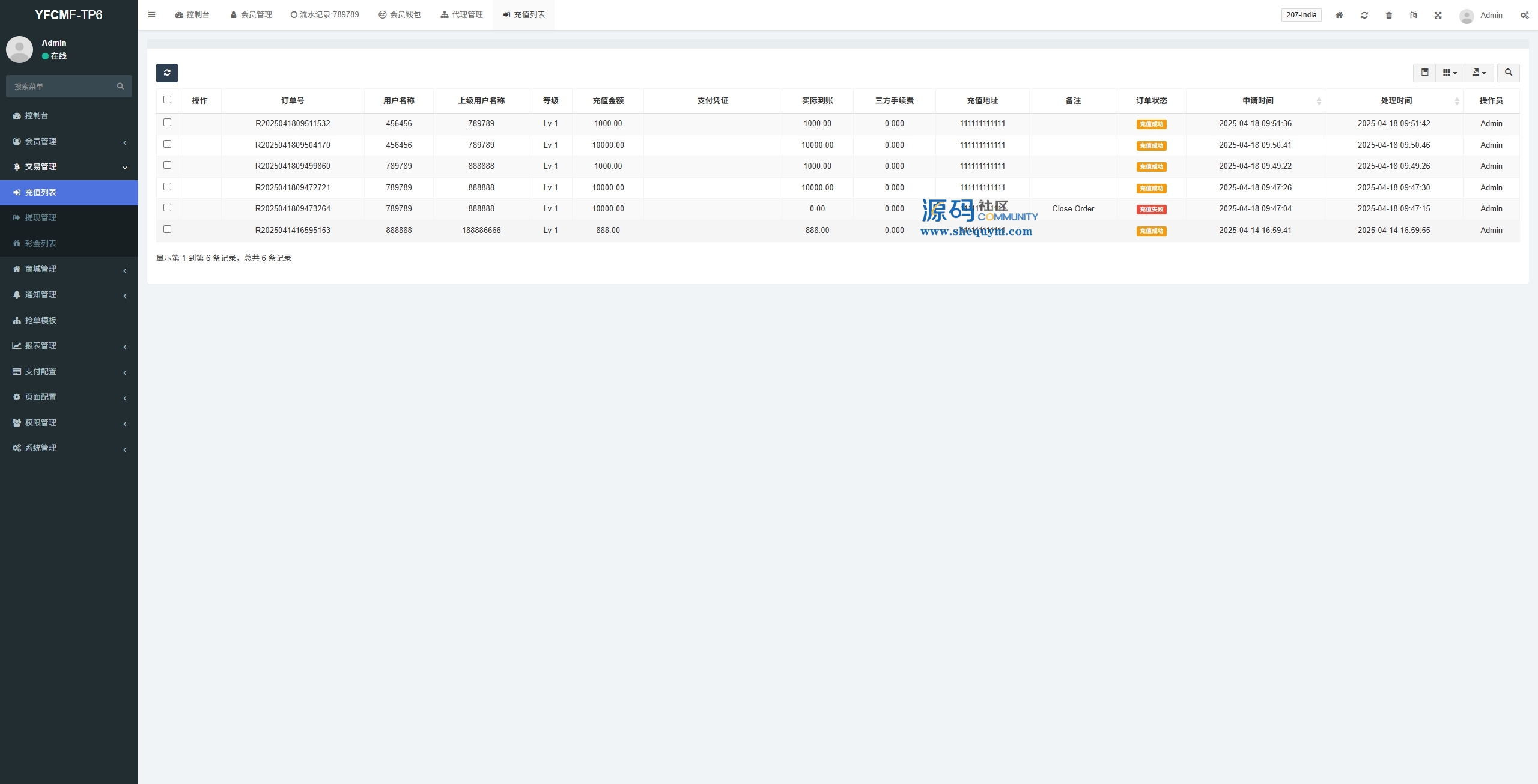Click the fullscreen expand icon in the header

(x=1438, y=15)
